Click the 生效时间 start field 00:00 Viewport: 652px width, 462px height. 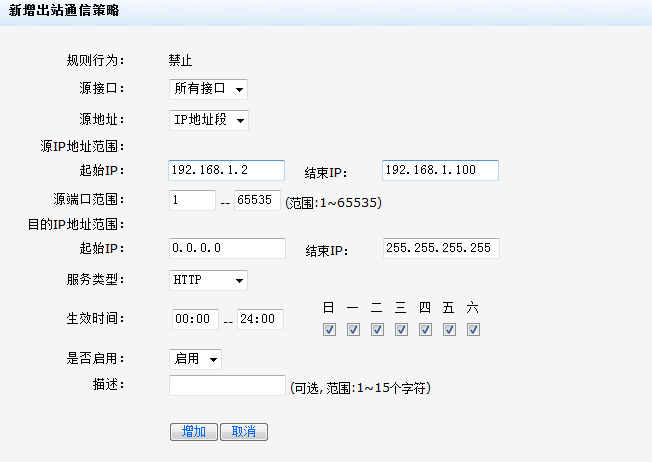pyautogui.click(x=195, y=319)
